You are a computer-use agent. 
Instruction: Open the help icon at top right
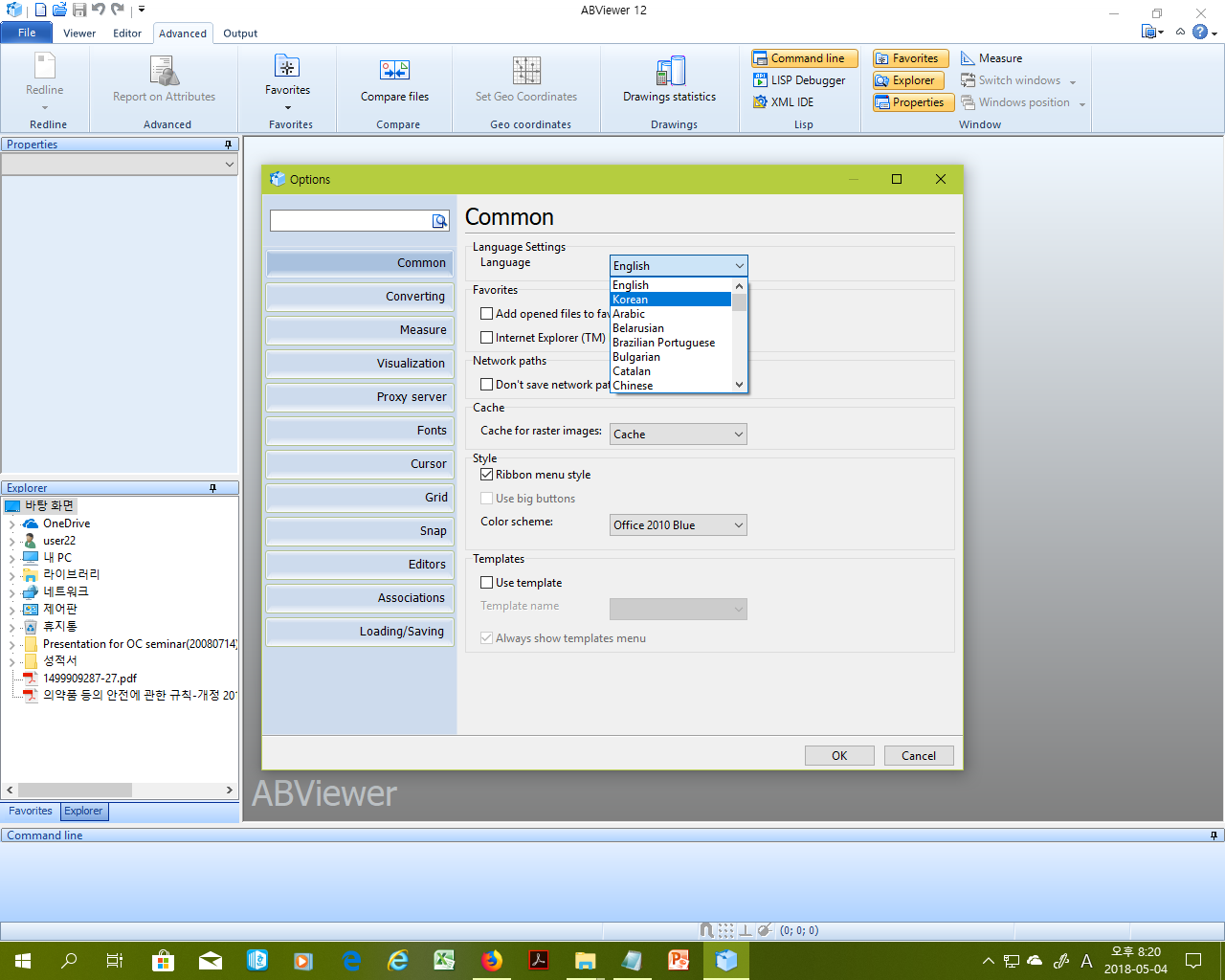click(x=1200, y=32)
